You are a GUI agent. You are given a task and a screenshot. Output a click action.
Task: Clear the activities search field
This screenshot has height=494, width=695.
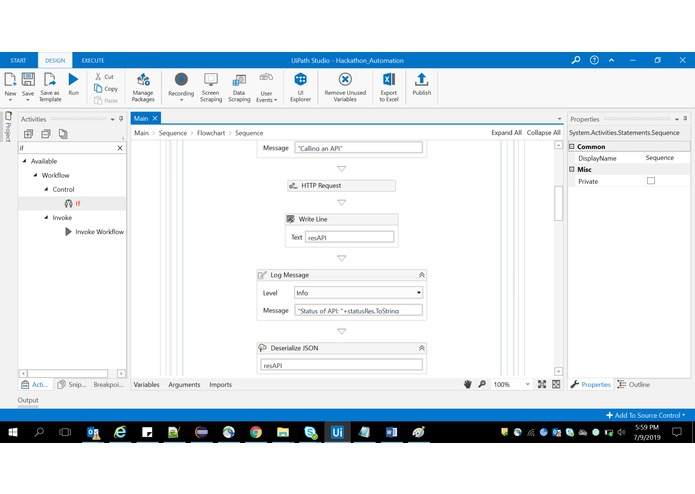pyautogui.click(x=120, y=148)
